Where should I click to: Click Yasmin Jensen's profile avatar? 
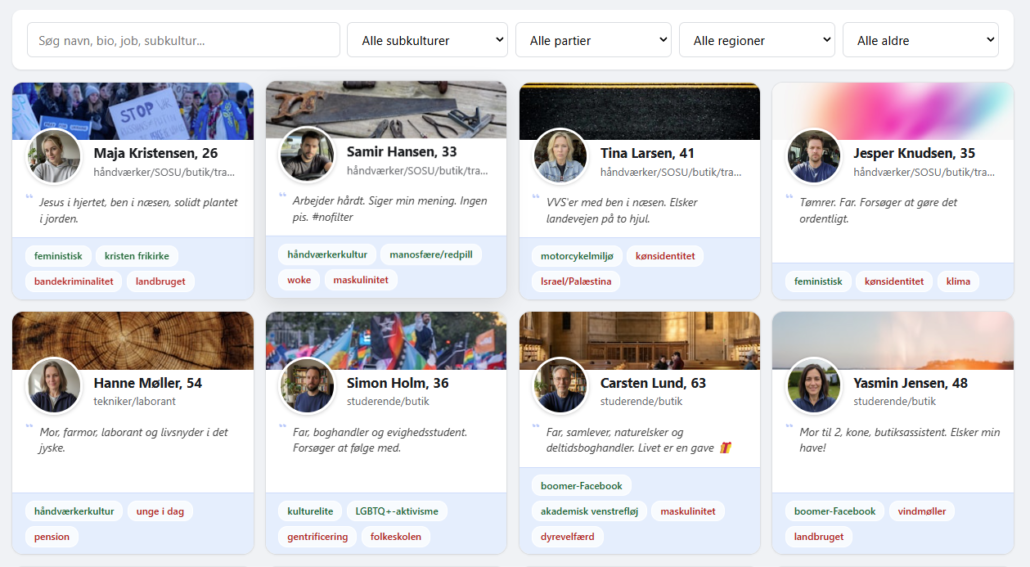point(814,386)
